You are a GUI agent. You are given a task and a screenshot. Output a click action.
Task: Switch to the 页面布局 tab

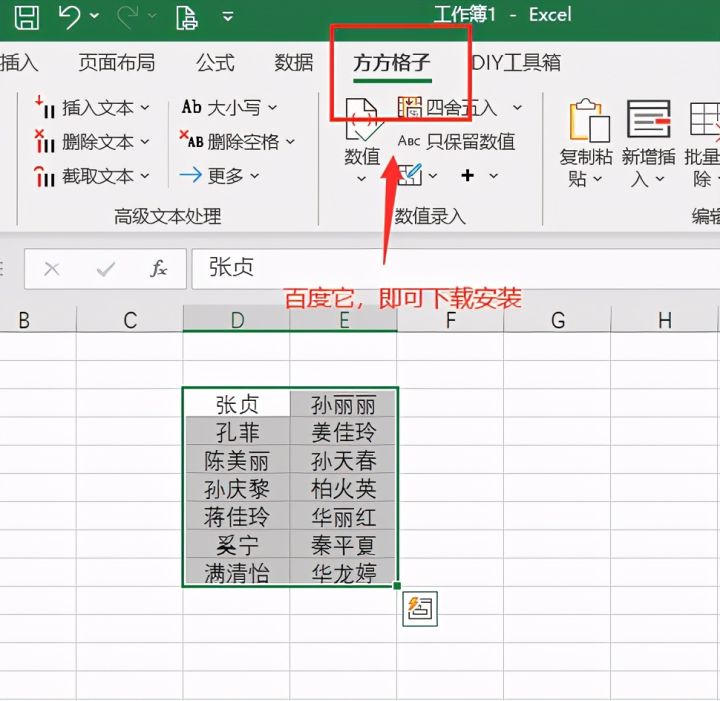click(x=117, y=62)
